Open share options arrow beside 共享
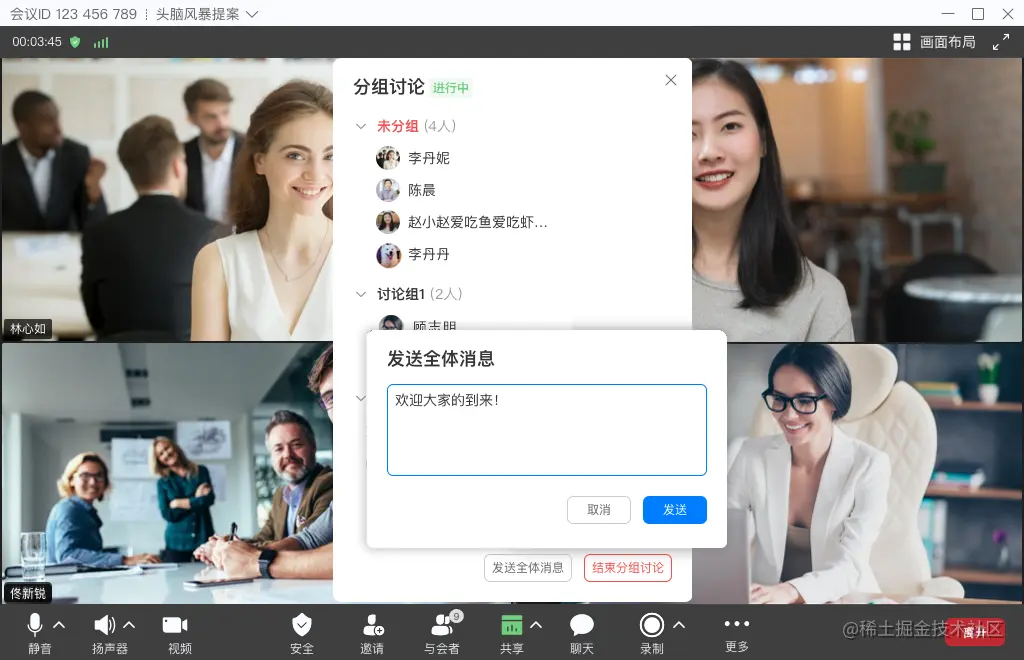Image resolution: width=1024 pixels, height=660 pixels. 536,625
